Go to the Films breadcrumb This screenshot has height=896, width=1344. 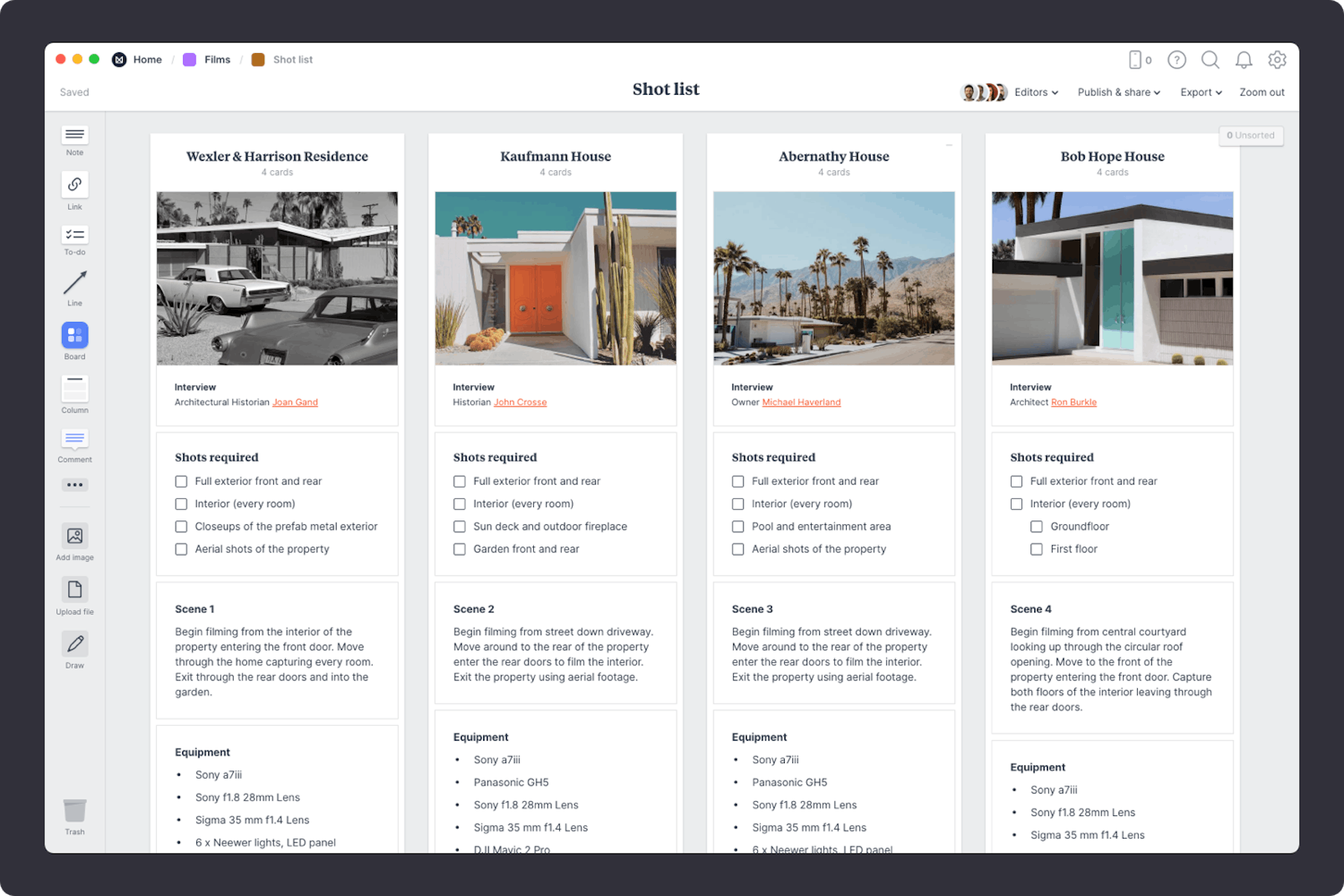217,59
